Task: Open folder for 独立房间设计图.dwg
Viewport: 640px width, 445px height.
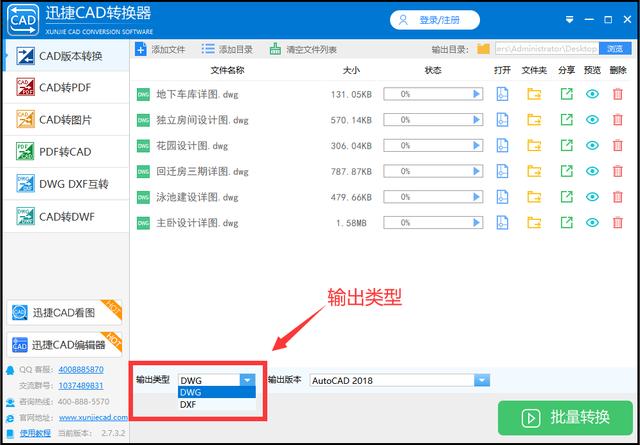Action: [534, 120]
